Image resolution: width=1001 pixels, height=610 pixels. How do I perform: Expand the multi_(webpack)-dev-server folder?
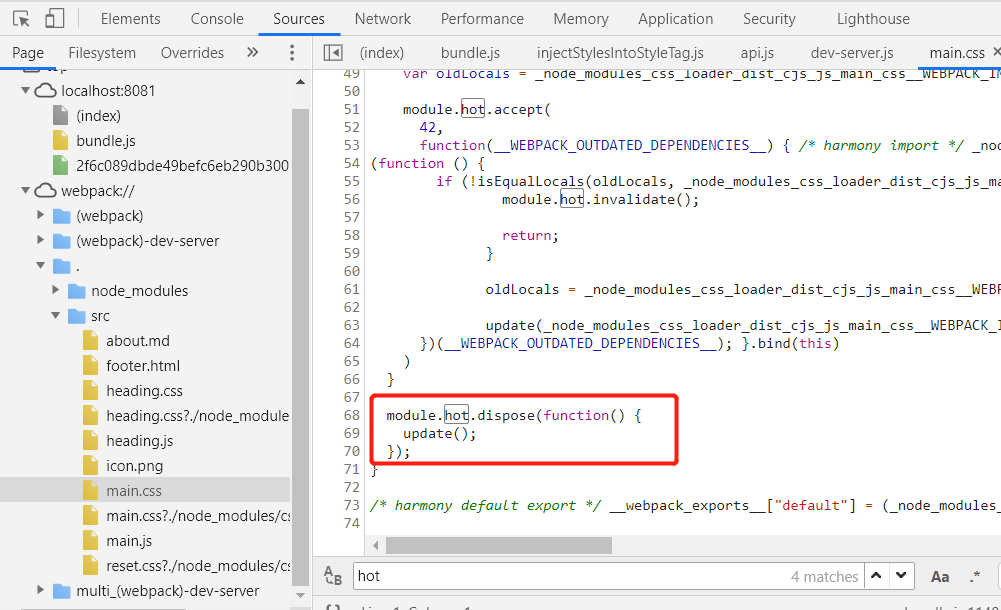[40, 590]
